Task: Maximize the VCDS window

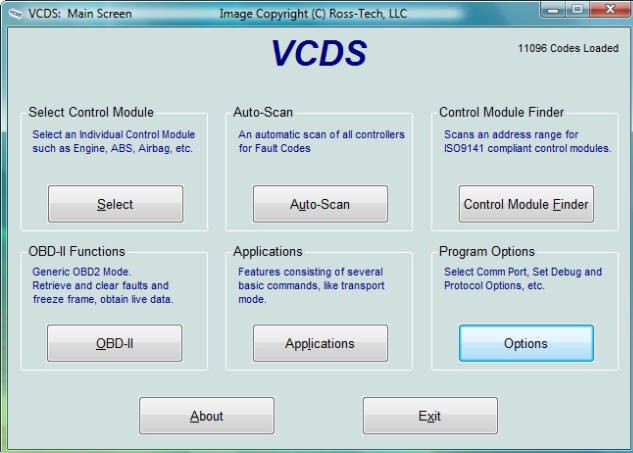Action: [578, 9]
